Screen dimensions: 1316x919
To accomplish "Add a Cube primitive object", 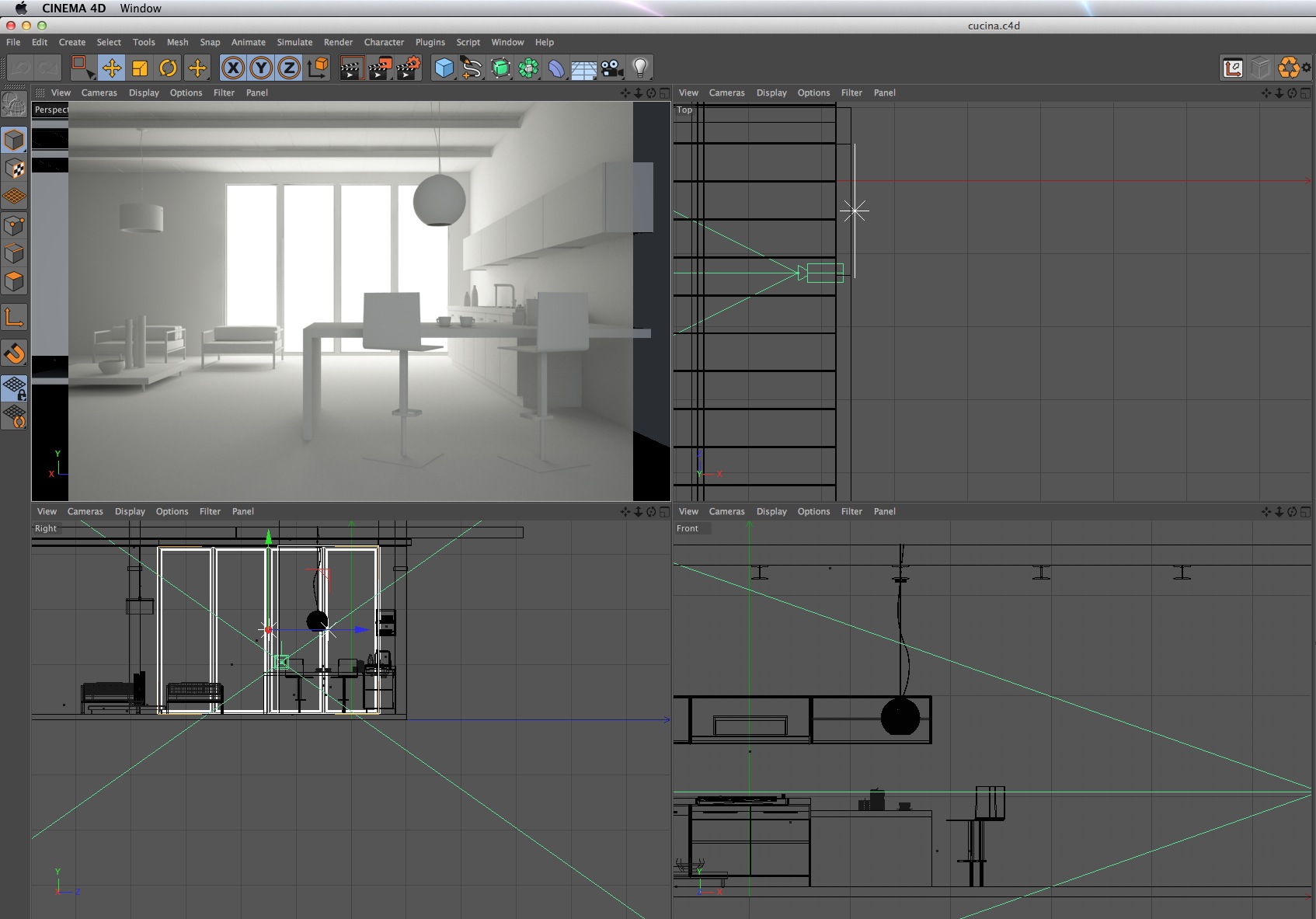I will [x=444, y=68].
